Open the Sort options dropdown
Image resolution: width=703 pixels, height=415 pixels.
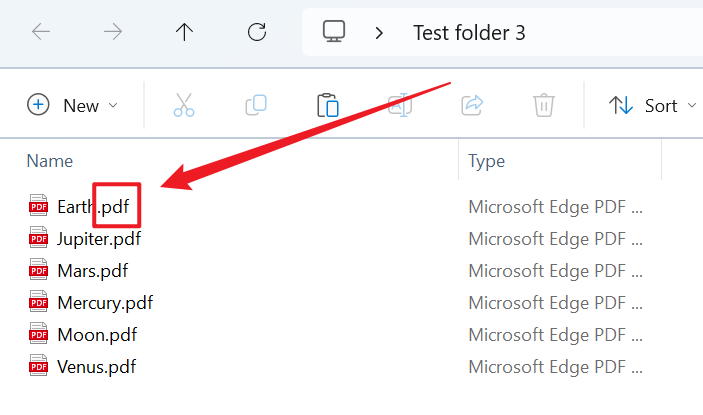650,105
